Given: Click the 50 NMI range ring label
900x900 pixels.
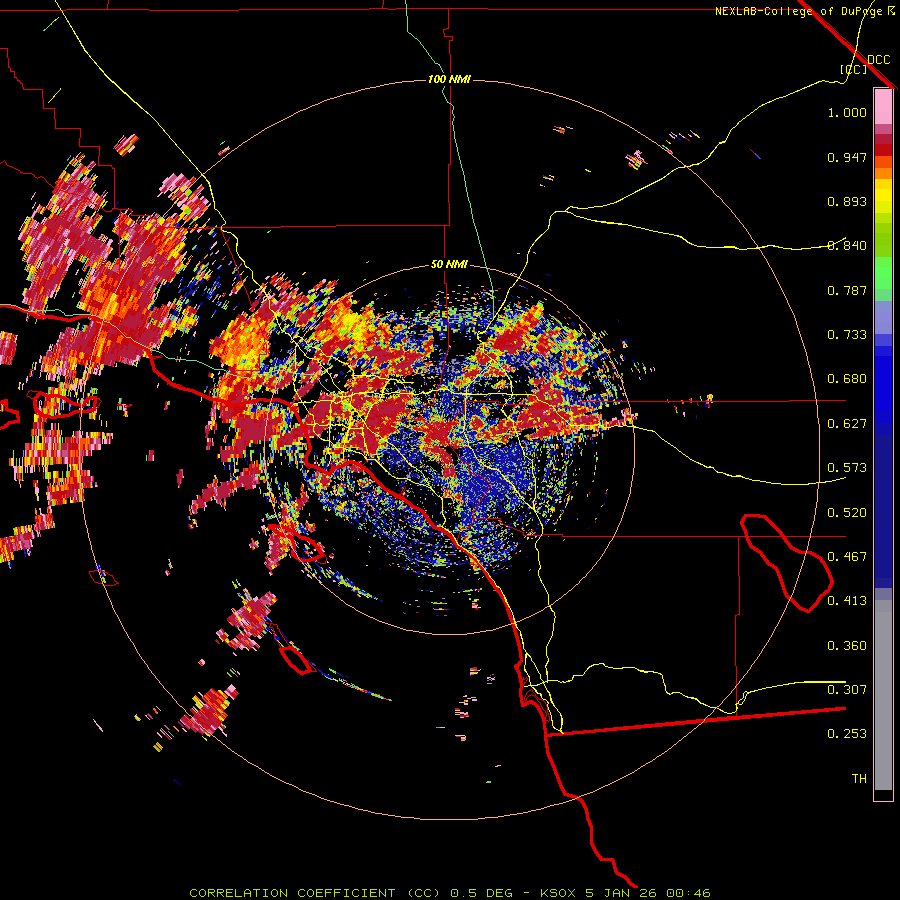Looking at the screenshot, I should 449,265.
